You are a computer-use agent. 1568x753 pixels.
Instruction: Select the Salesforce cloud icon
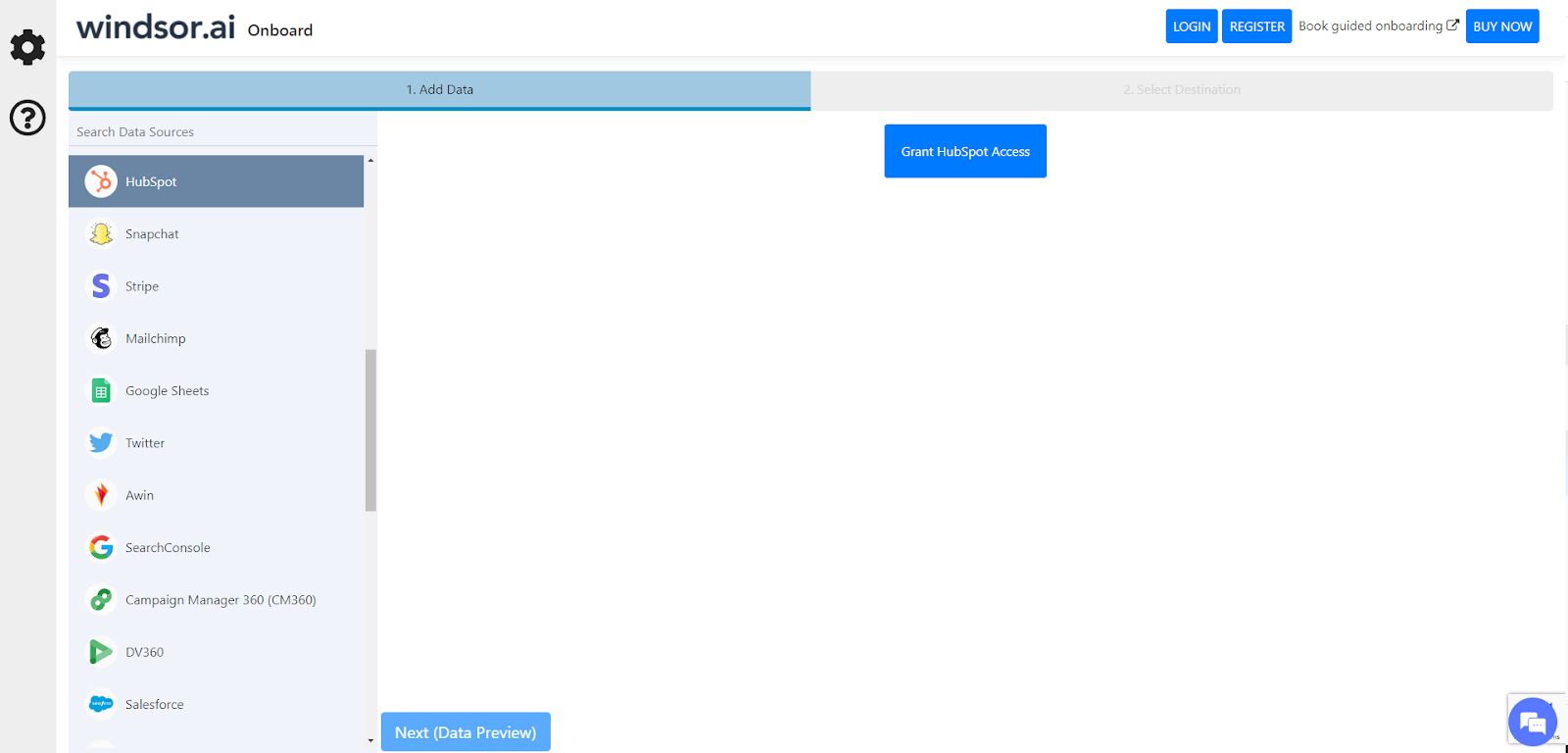(101, 704)
